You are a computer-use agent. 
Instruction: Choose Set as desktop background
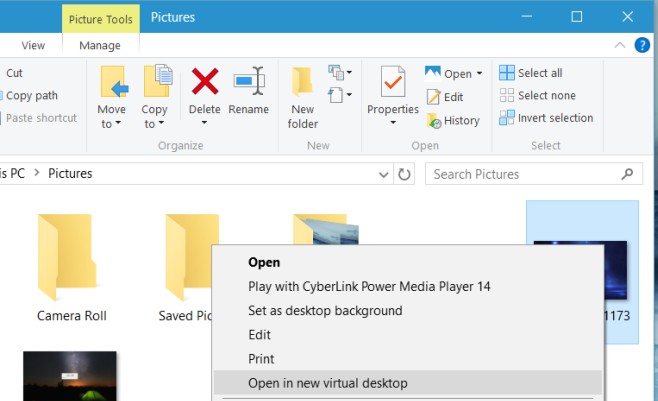325,310
